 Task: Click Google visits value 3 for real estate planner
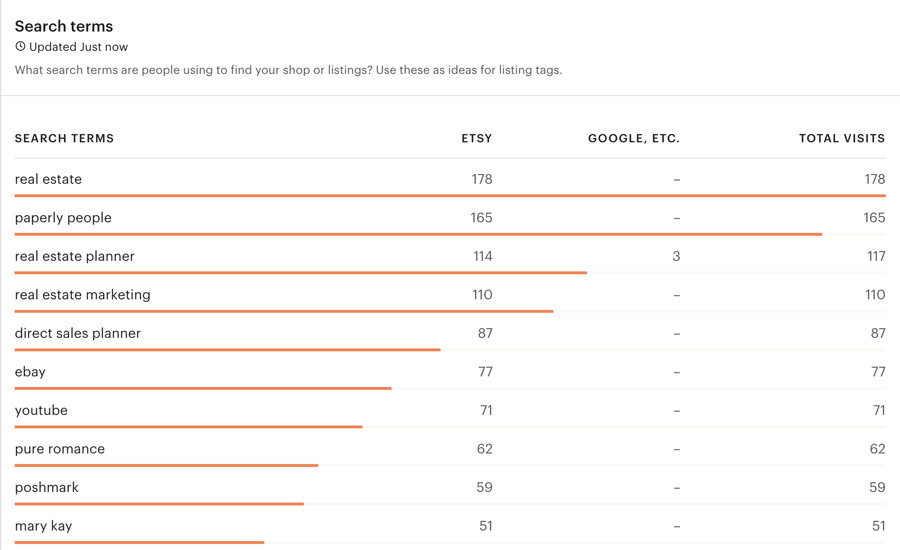coord(676,256)
